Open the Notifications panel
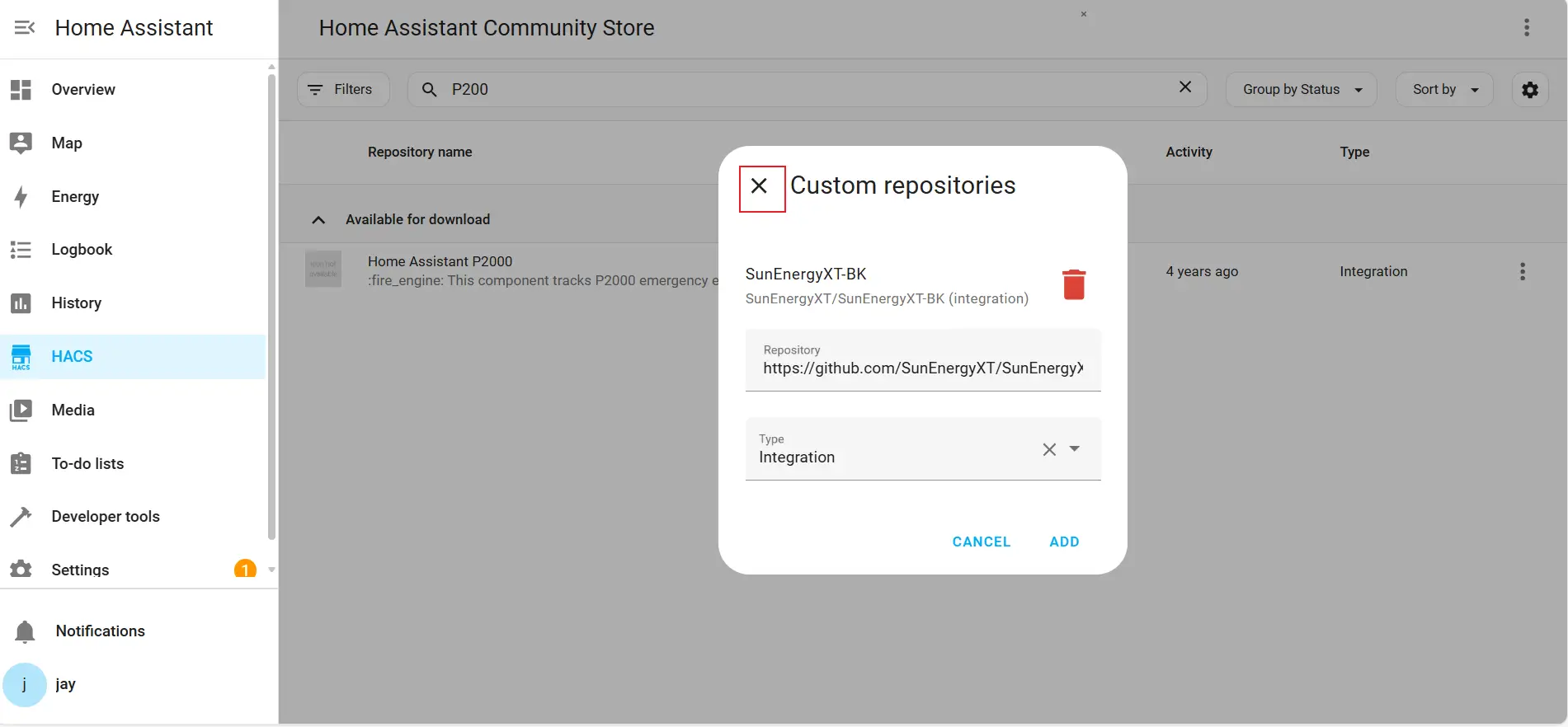Image resolution: width=1568 pixels, height=727 pixels. tap(100, 631)
